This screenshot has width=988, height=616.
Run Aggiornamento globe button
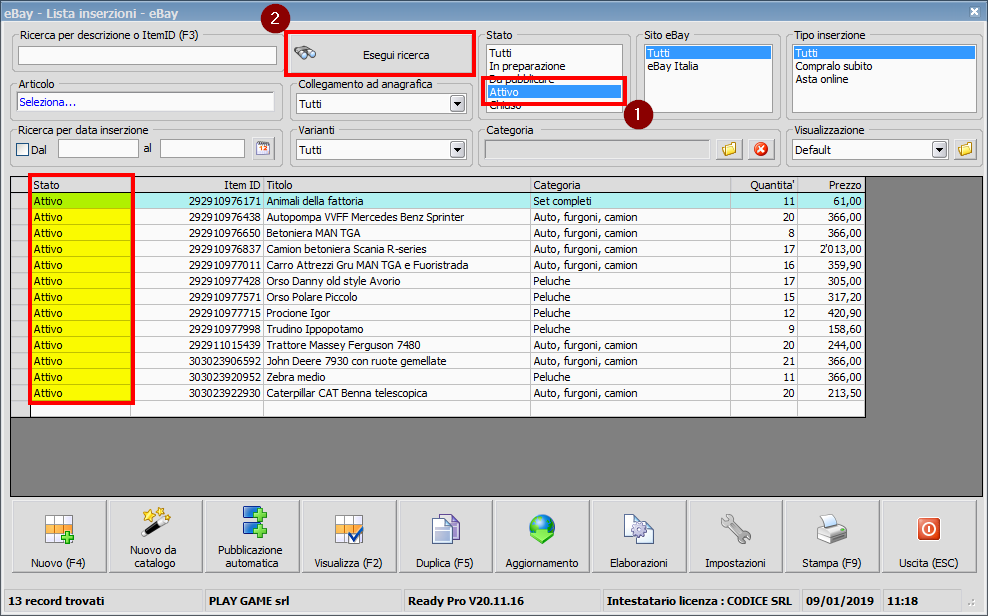(542, 537)
